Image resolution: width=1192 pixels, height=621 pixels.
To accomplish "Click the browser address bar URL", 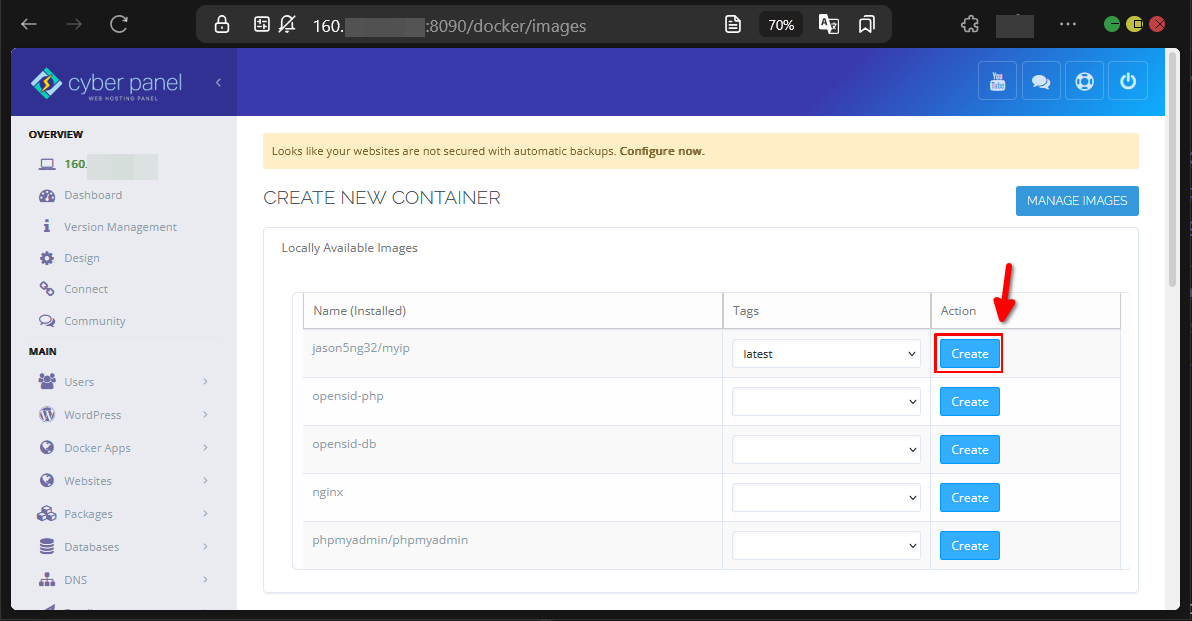I will (449, 26).
